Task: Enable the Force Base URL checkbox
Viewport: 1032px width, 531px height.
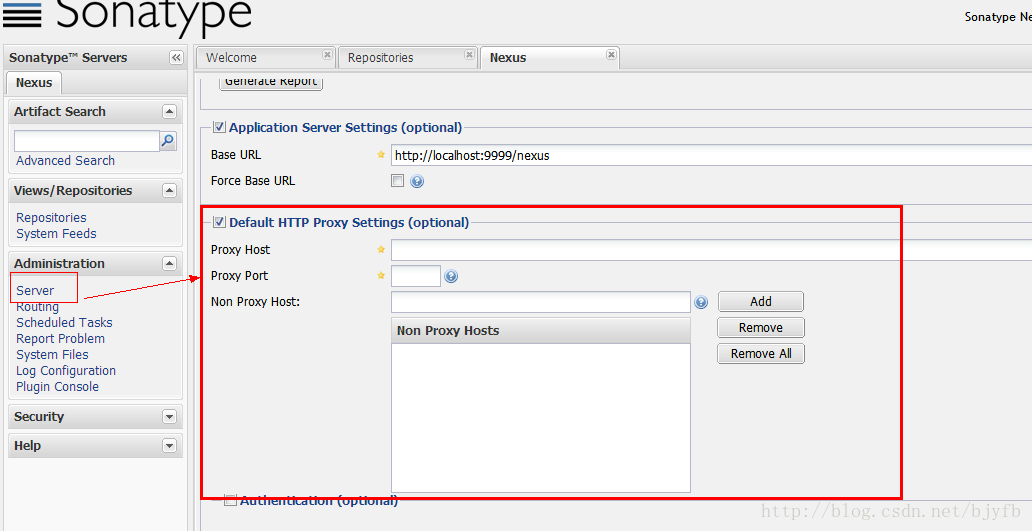Action: pos(398,180)
